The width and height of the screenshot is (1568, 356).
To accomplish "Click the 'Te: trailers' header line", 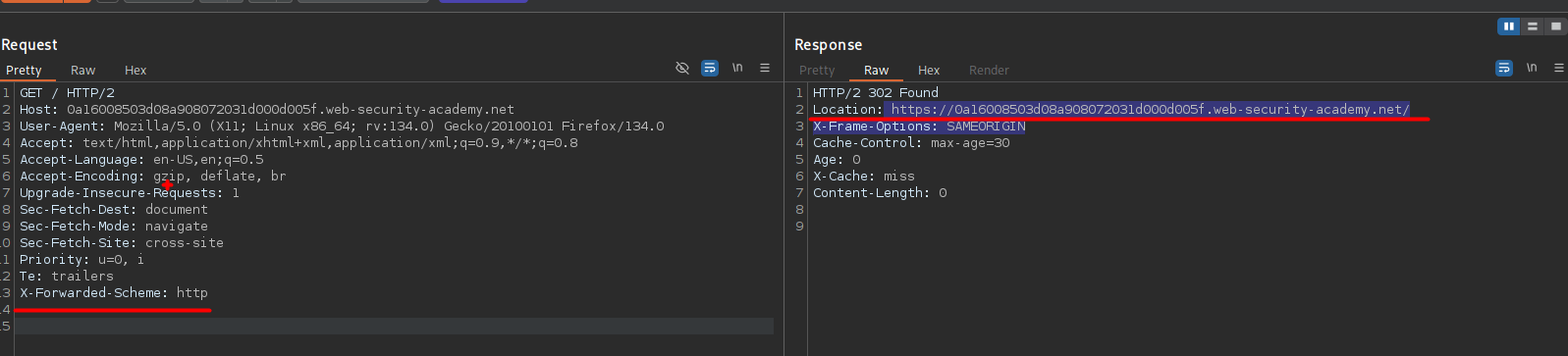I will [x=67, y=277].
